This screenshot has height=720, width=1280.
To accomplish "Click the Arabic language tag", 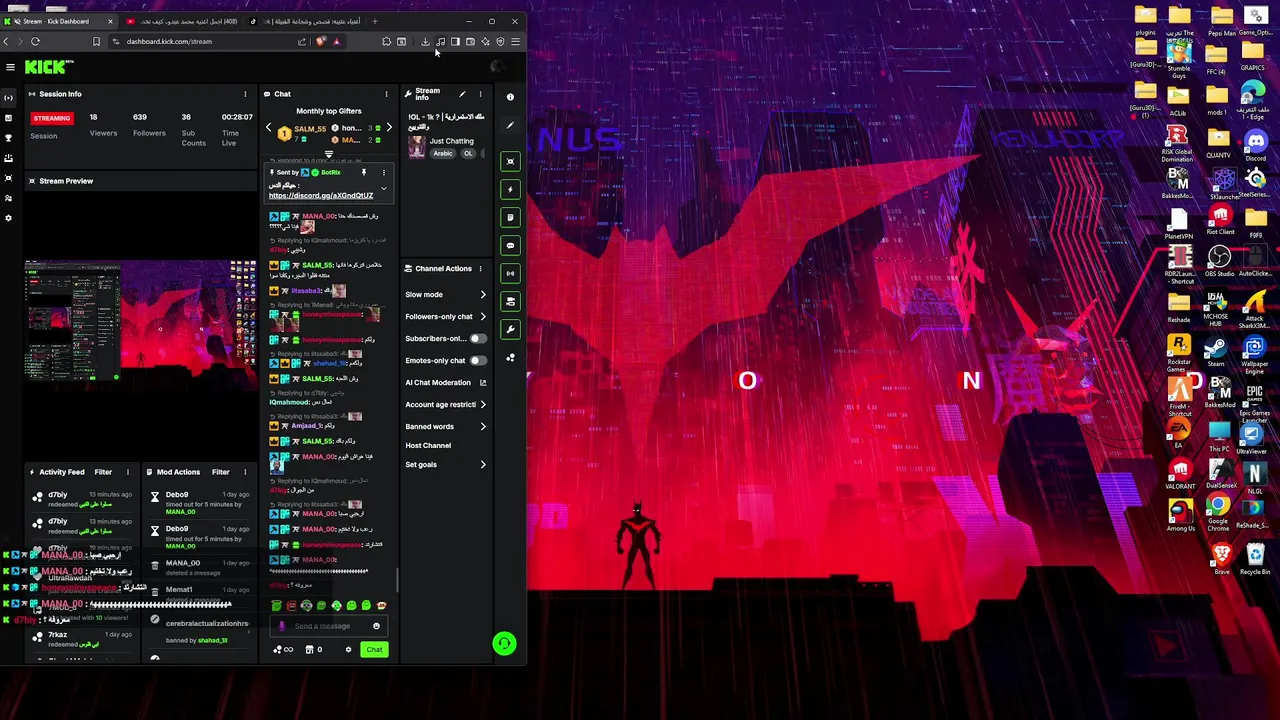I will [x=443, y=153].
